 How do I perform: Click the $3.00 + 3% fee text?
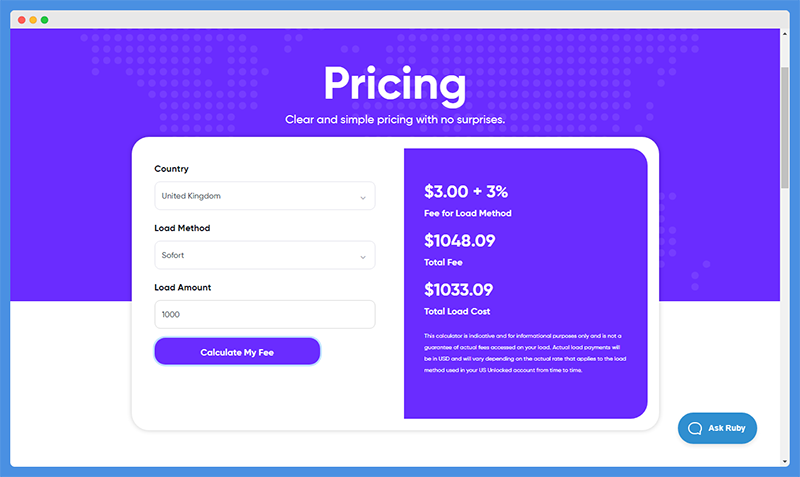pos(466,192)
